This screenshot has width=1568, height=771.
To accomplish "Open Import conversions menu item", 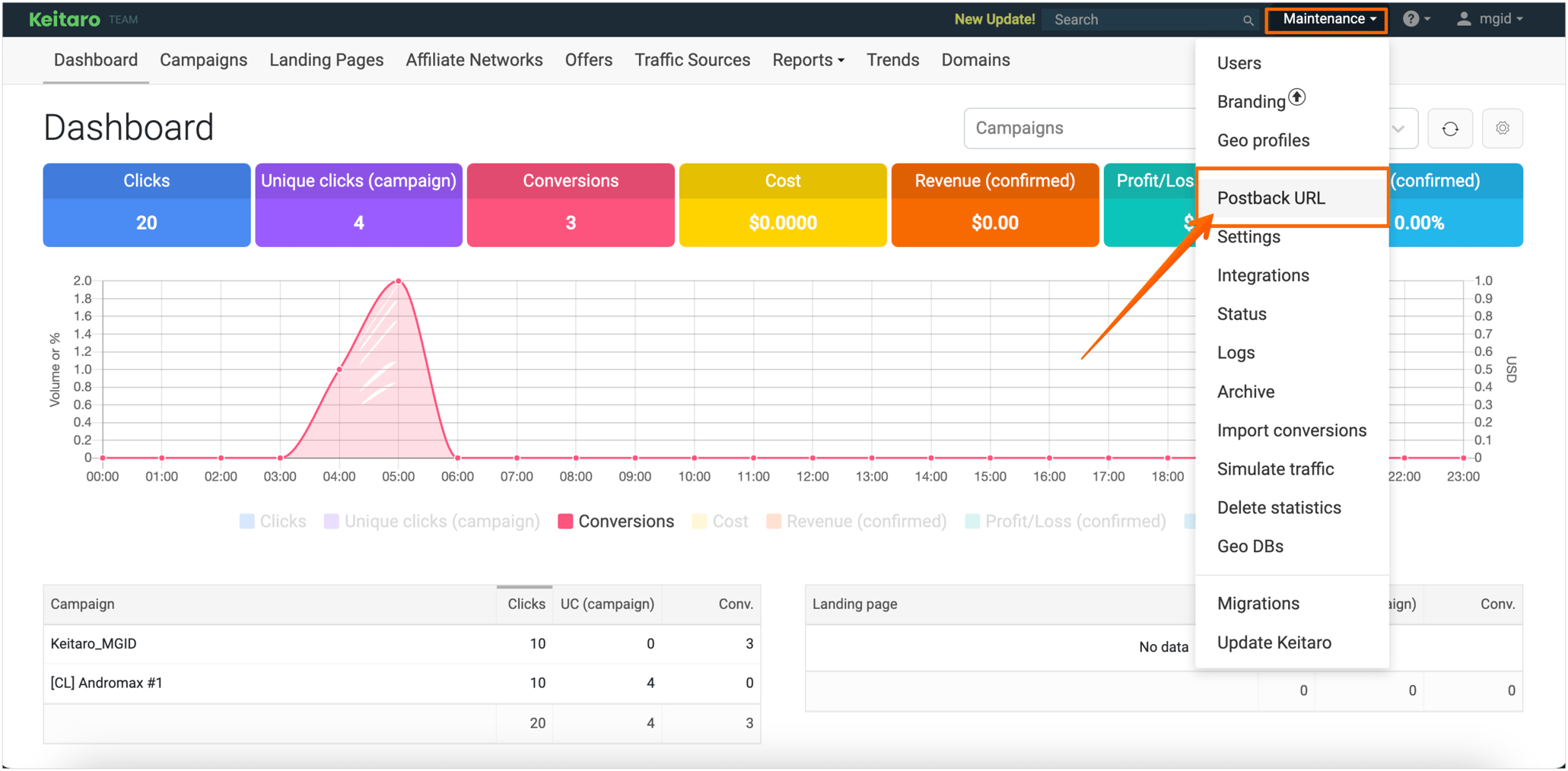I will pos(1291,430).
